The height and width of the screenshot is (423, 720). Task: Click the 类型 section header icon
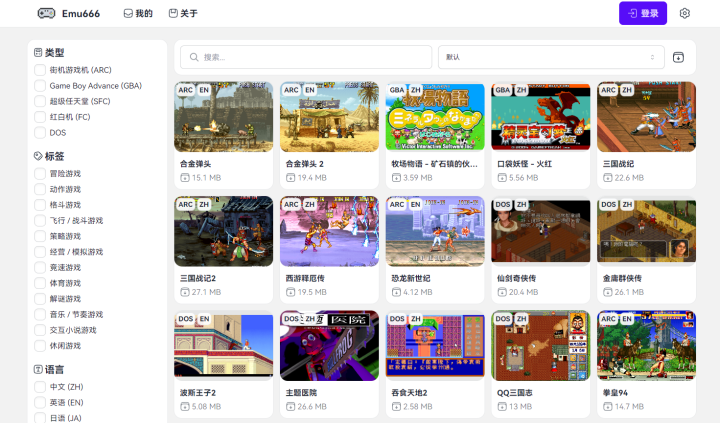click(38, 52)
